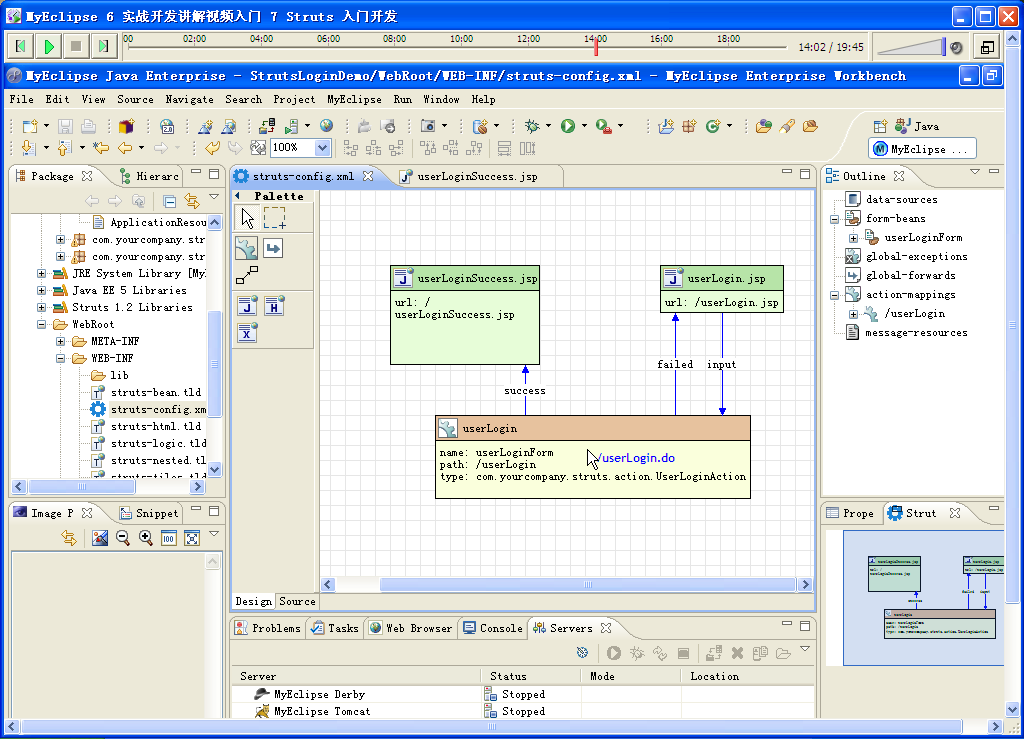Image resolution: width=1024 pixels, height=739 pixels.
Task: Select the Palette X page tool
Action: pyautogui.click(x=247, y=333)
